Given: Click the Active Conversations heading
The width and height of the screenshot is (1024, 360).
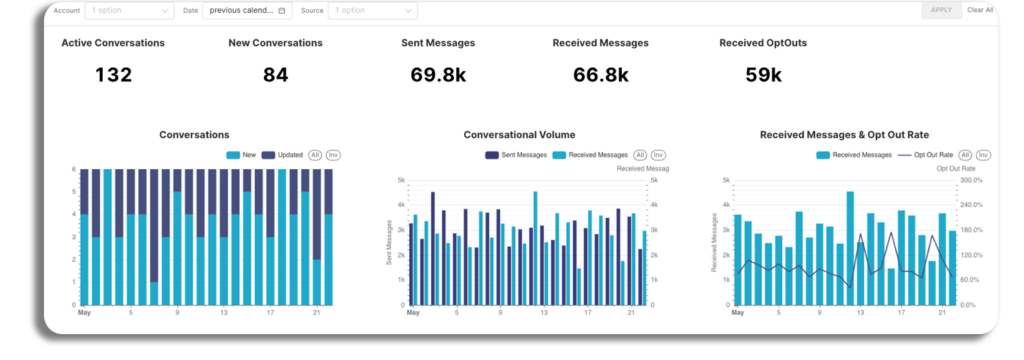Looking at the screenshot, I should [x=113, y=43].
